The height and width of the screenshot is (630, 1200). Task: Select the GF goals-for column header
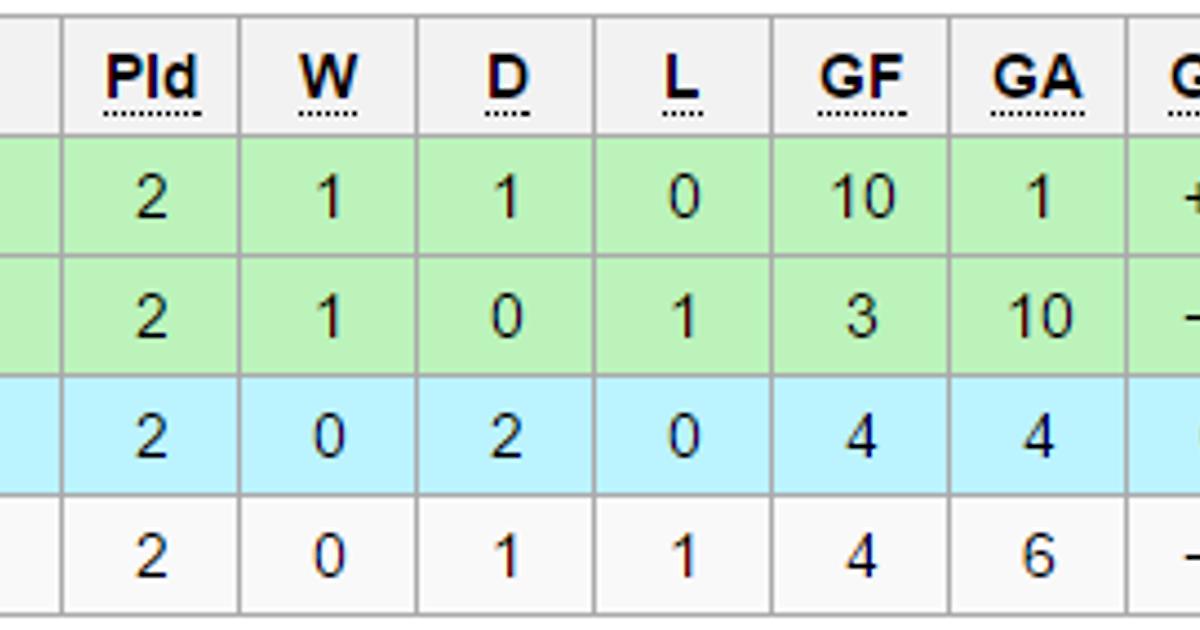pyautogui.click(x=861, y=77)
